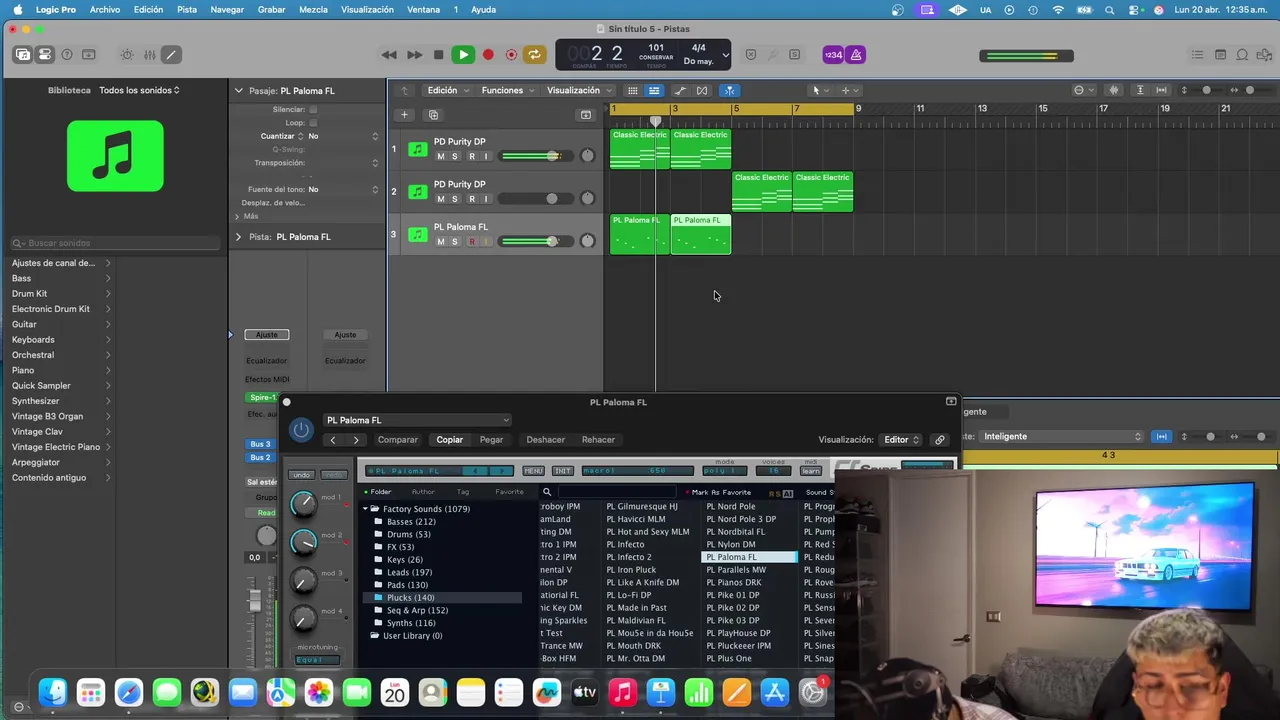Enable the Silenciar checkbox
Image resolution: width=1280 pixels, height=720 pixels.
point(313,109)
